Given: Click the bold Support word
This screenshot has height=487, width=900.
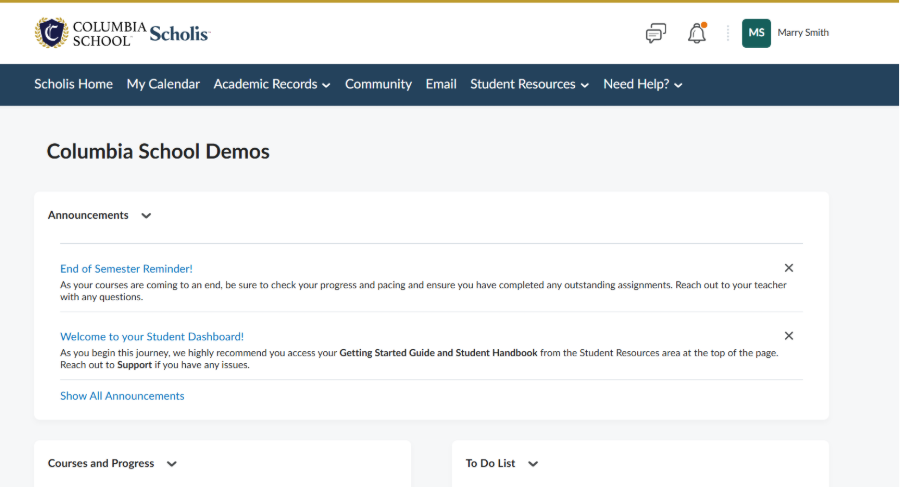Looking at the screenshot, I should (x=134, y=365).
